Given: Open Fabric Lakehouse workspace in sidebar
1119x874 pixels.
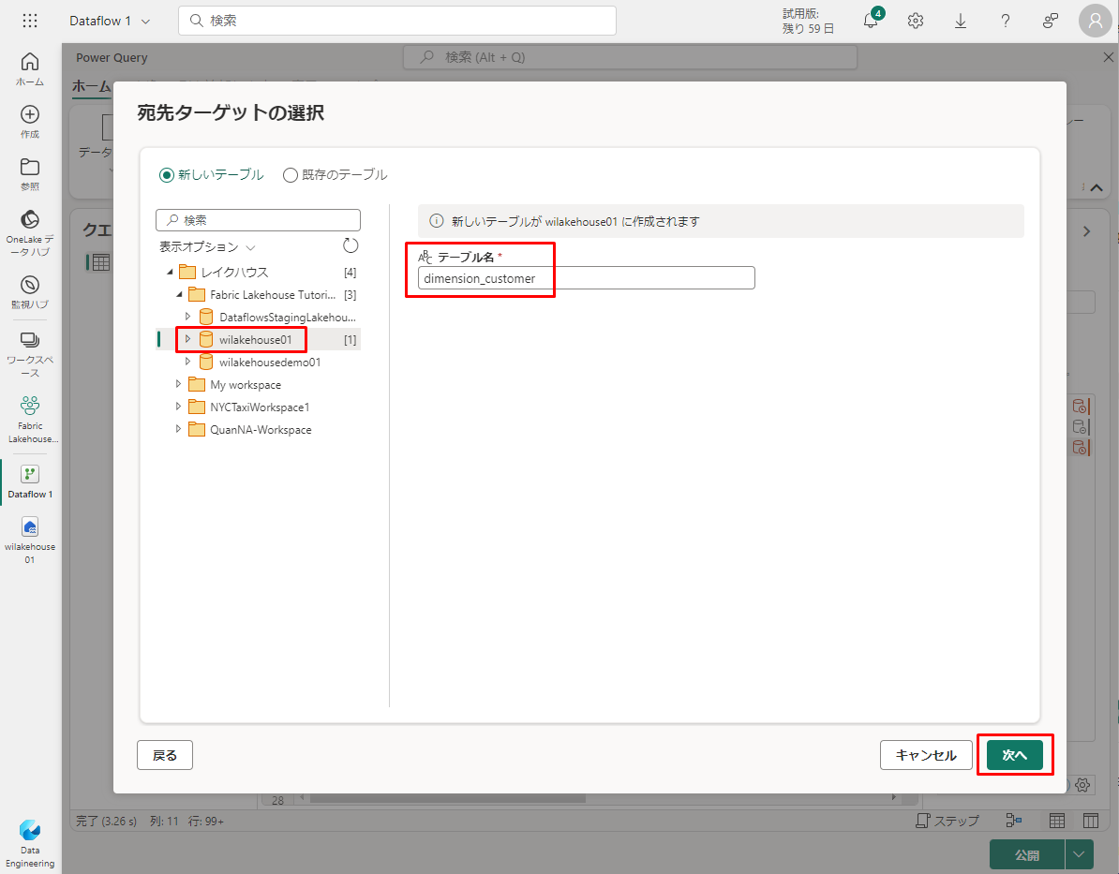Looking at the screenshot, I should [x=30, y=420].
